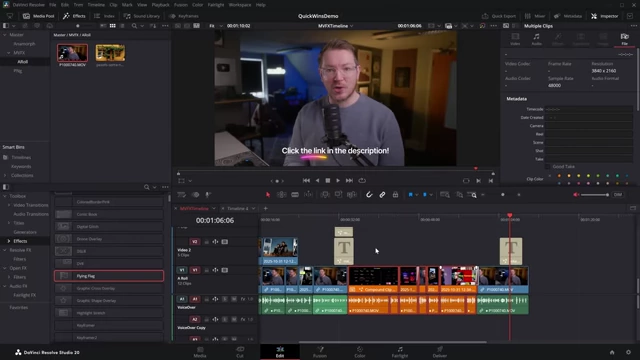Screen dimensions: 640x360
Task: Switch media pool to list view
Action: [122, 26]
